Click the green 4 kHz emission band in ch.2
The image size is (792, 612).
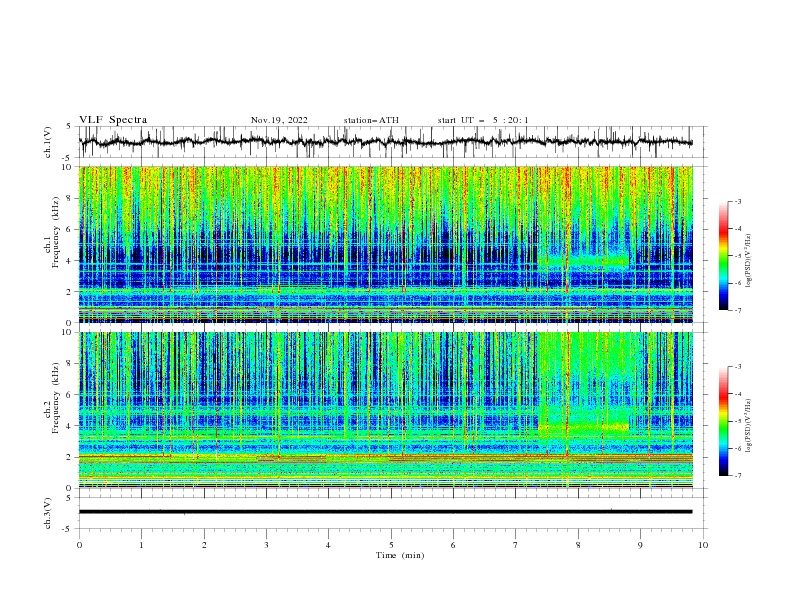point(583,428)
